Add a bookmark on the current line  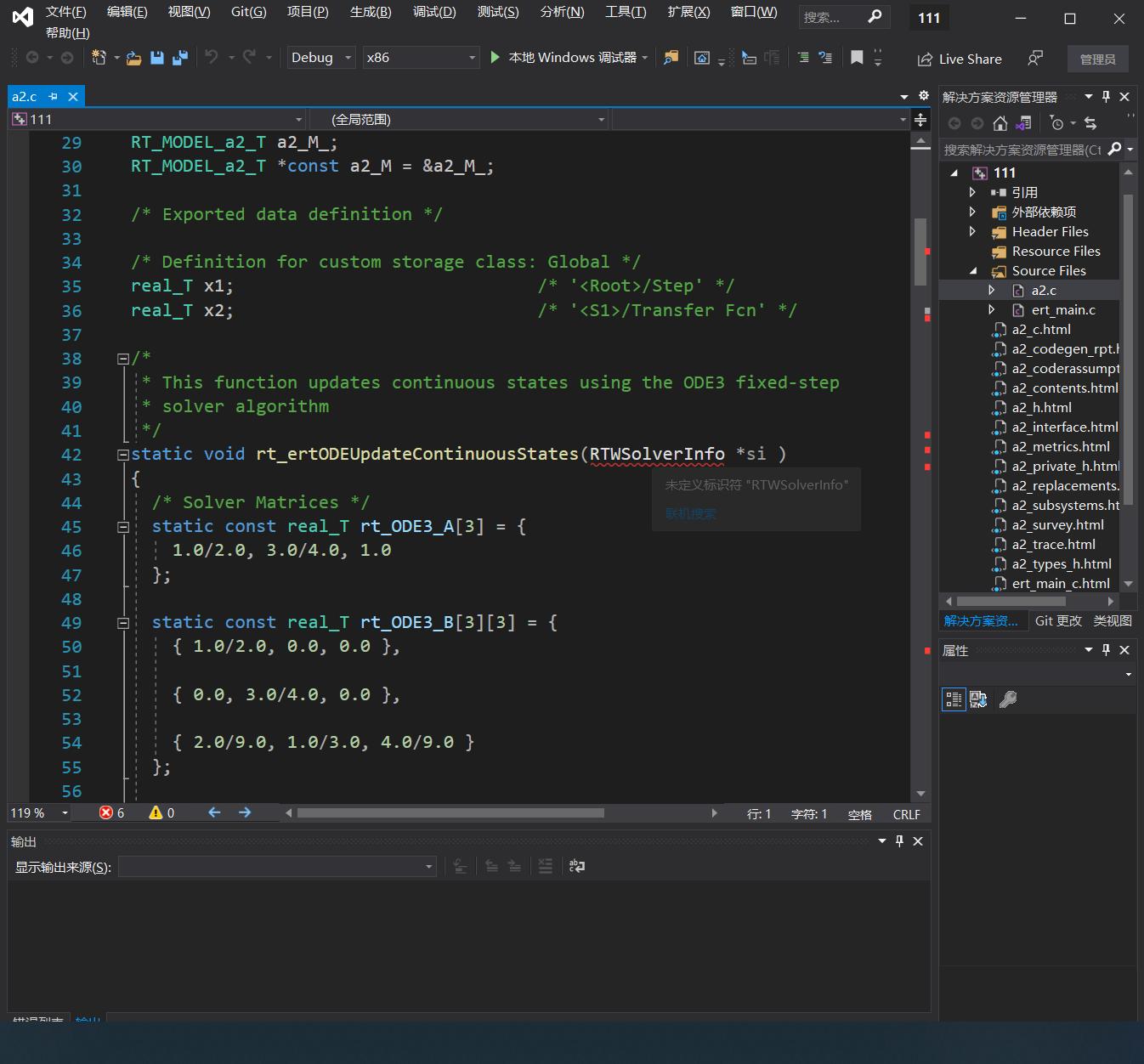[856, 58]
